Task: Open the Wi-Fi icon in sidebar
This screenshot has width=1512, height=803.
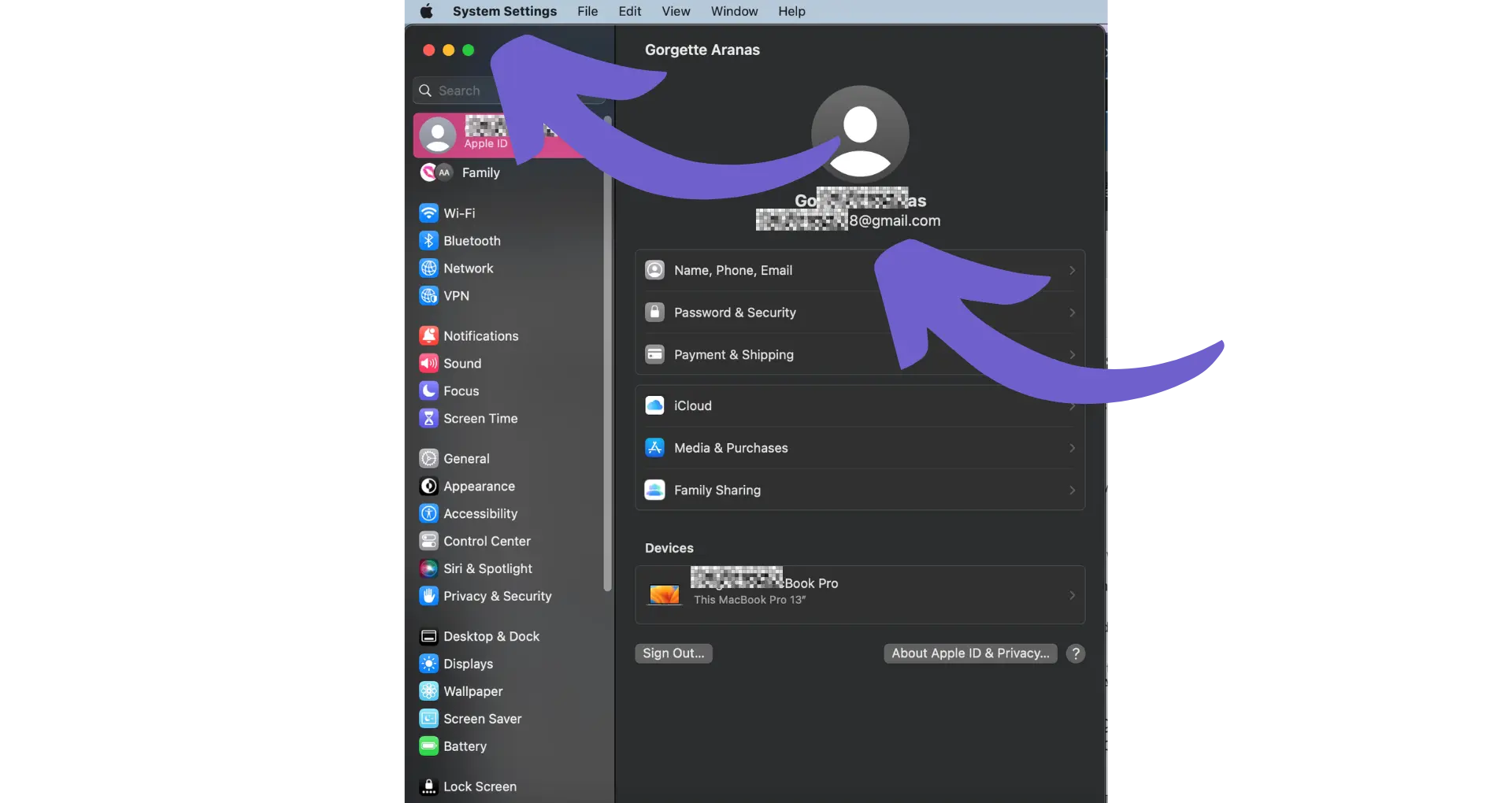Action: (428, 213)
